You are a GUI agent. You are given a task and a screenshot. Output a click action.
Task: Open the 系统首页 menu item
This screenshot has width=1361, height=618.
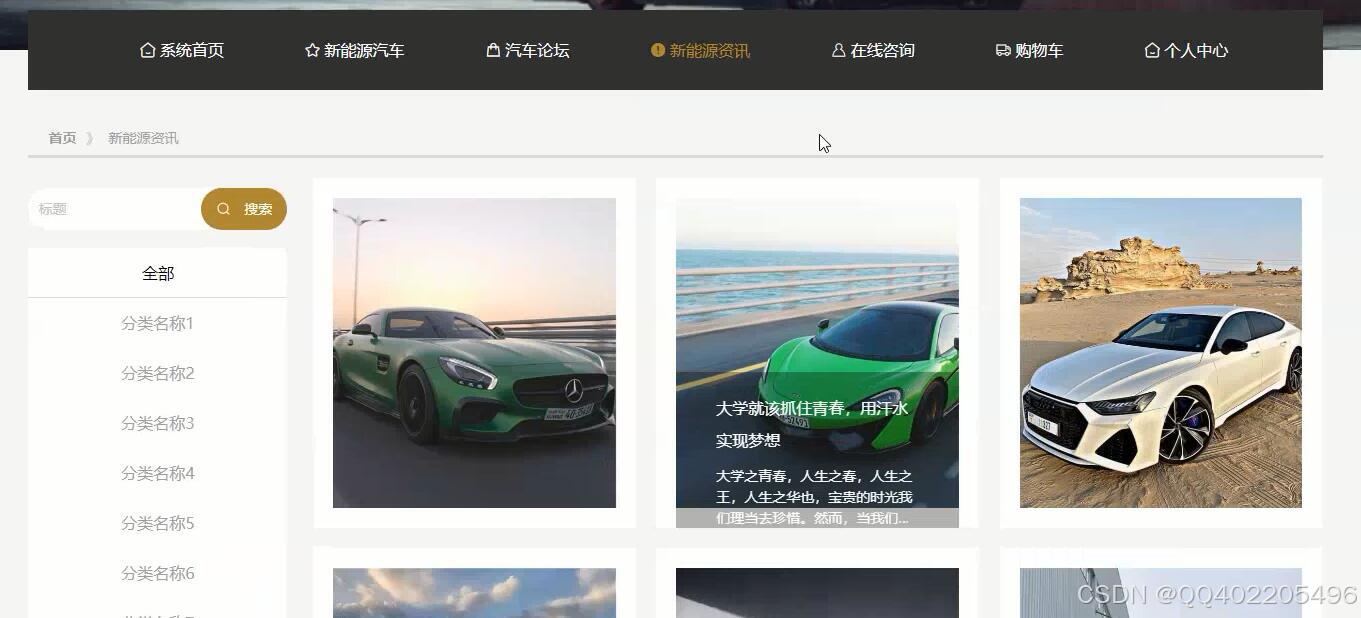pos(182,50)
